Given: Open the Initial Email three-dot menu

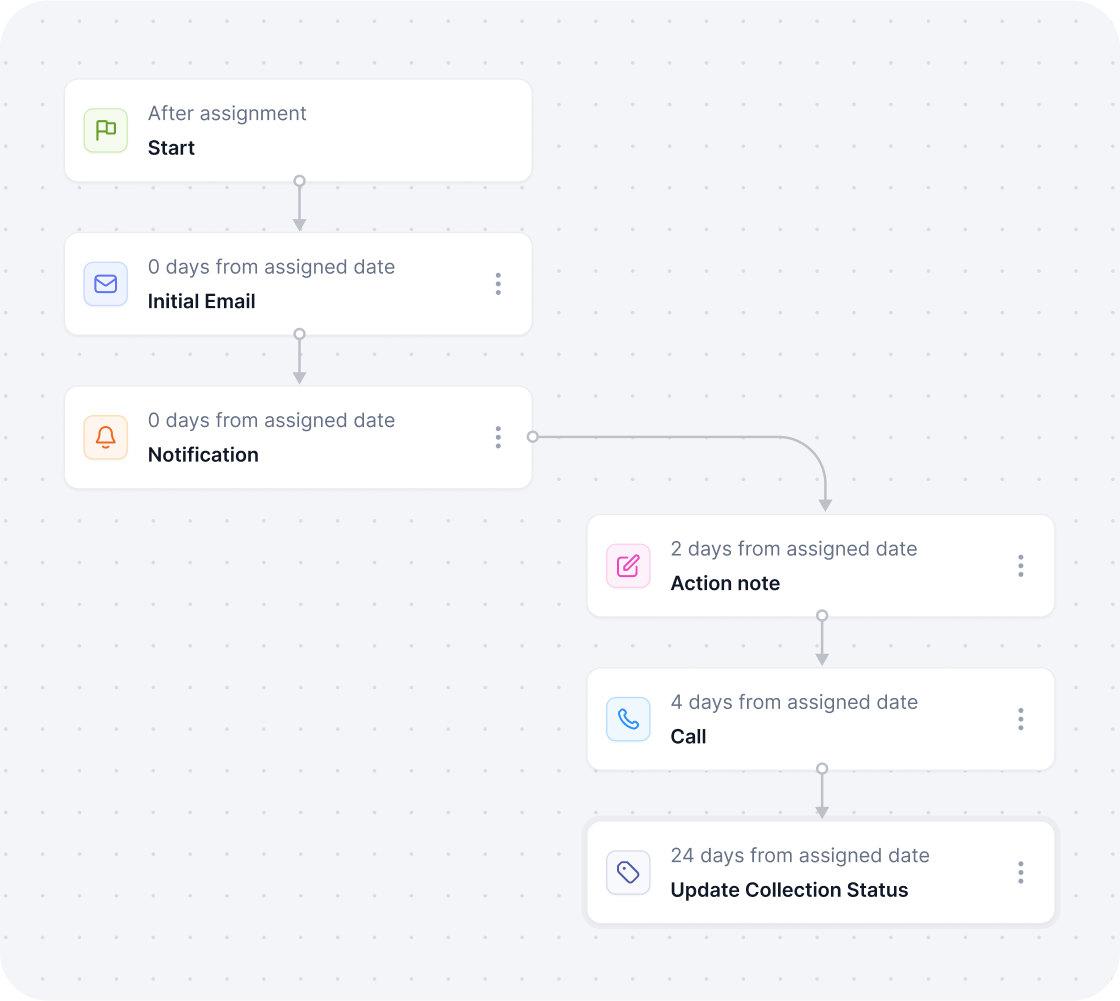Looking at the screenshot, I should 499,284.
